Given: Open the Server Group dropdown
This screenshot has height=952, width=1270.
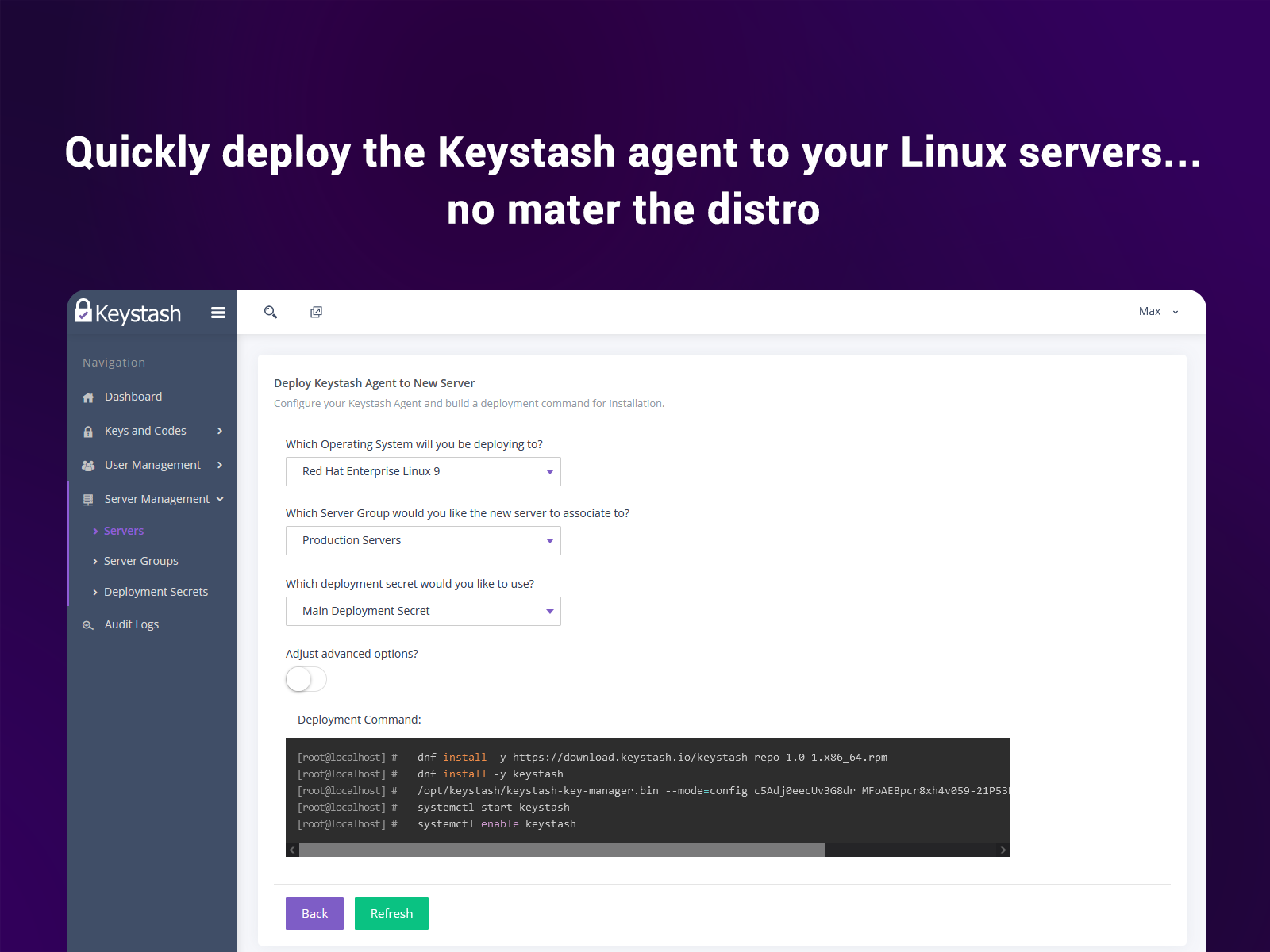Looking at the screenshot, I should [423, 540].
